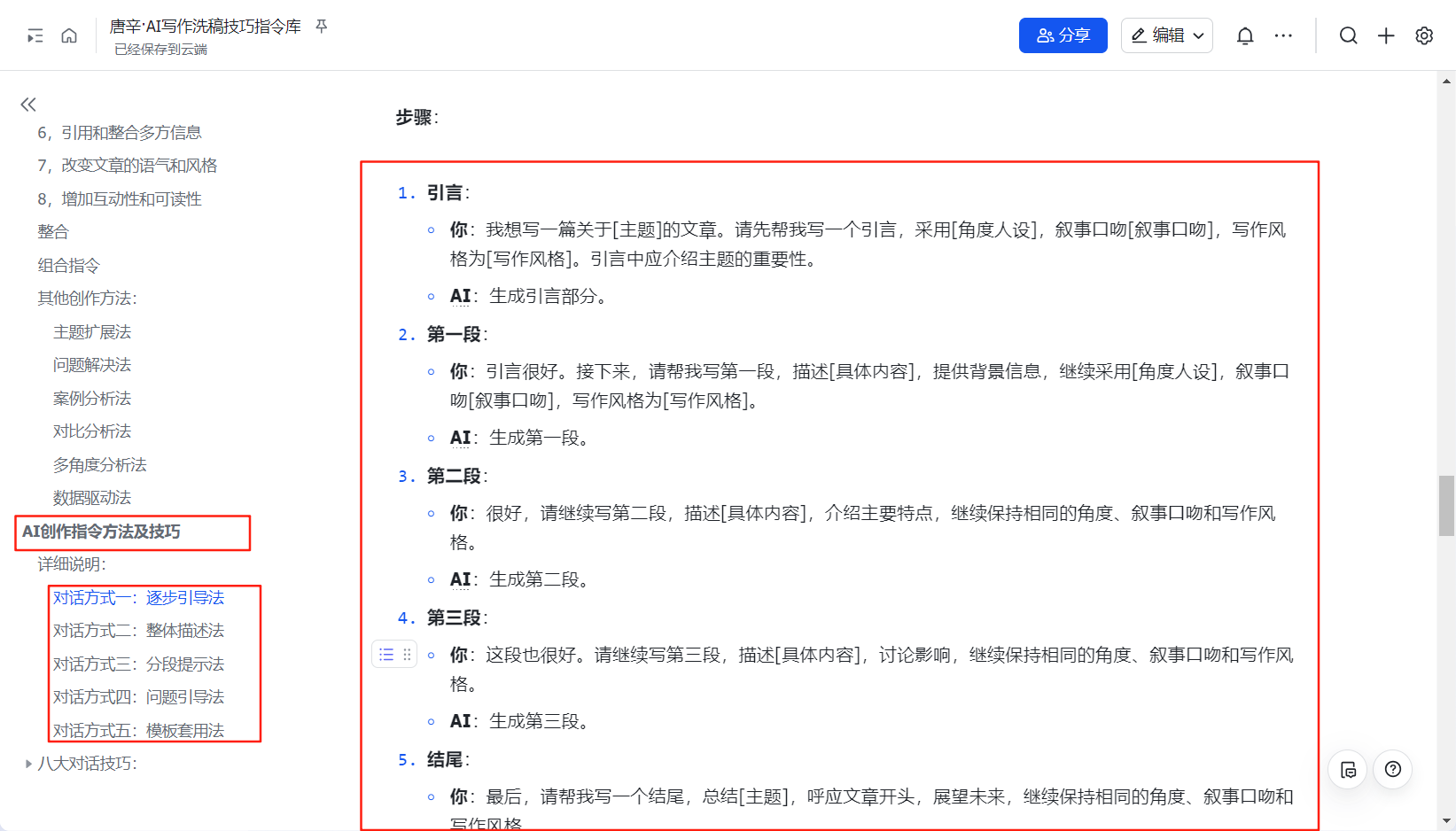
Task: Expand the 八大对话技巧 outline section
Action: point(28,764)
